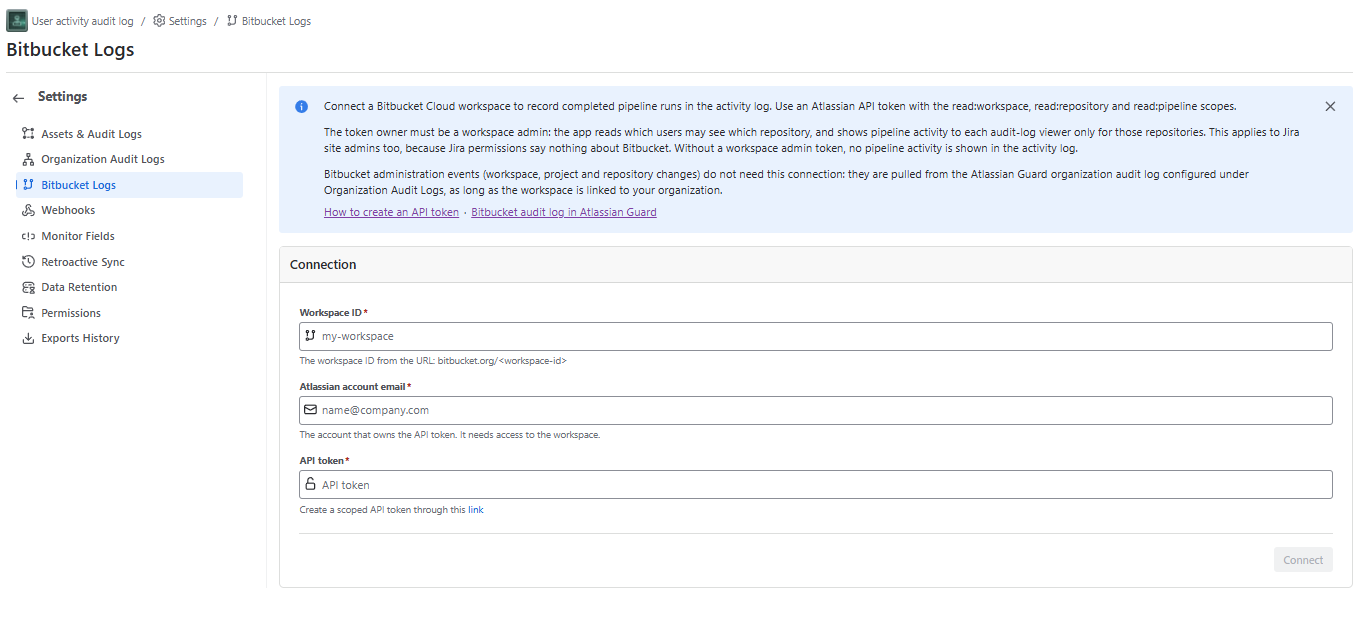
Task: Click the Monitor Fields sidebar icon
Action: (28, 236)
